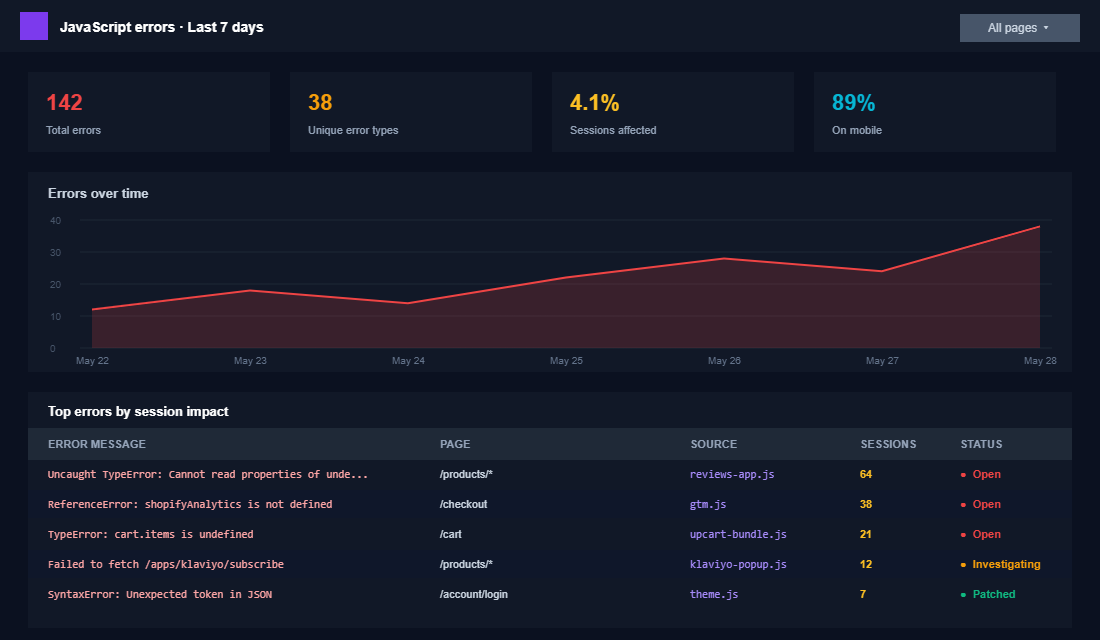The image size is (1100, 640).
Task: Click the /checkout page cell
Action: tap(464, 505)
